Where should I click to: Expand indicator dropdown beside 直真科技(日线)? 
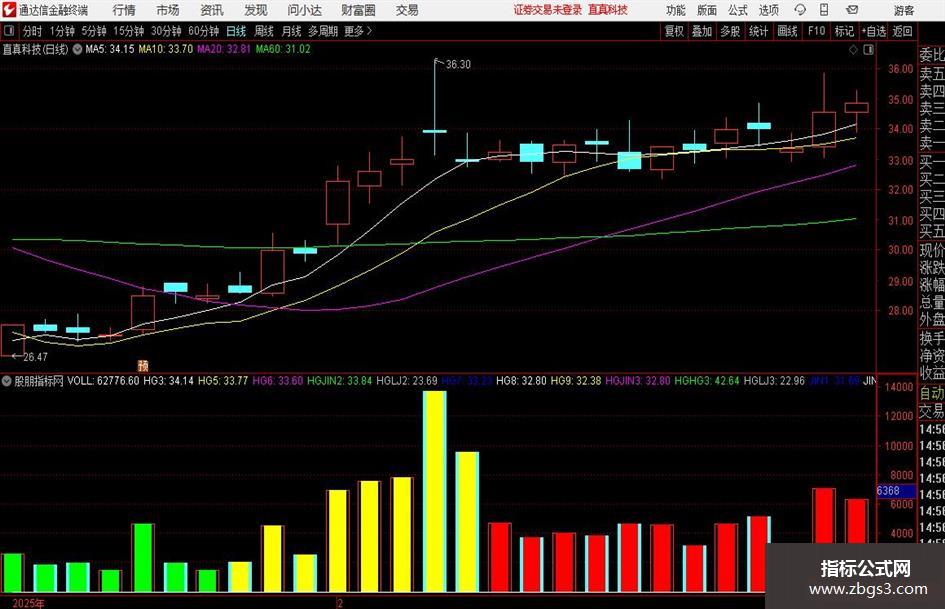[x=78, y=49]
